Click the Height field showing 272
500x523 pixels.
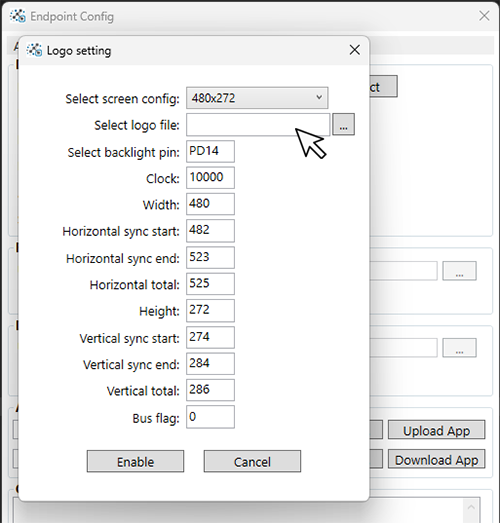tap(210, 310)
